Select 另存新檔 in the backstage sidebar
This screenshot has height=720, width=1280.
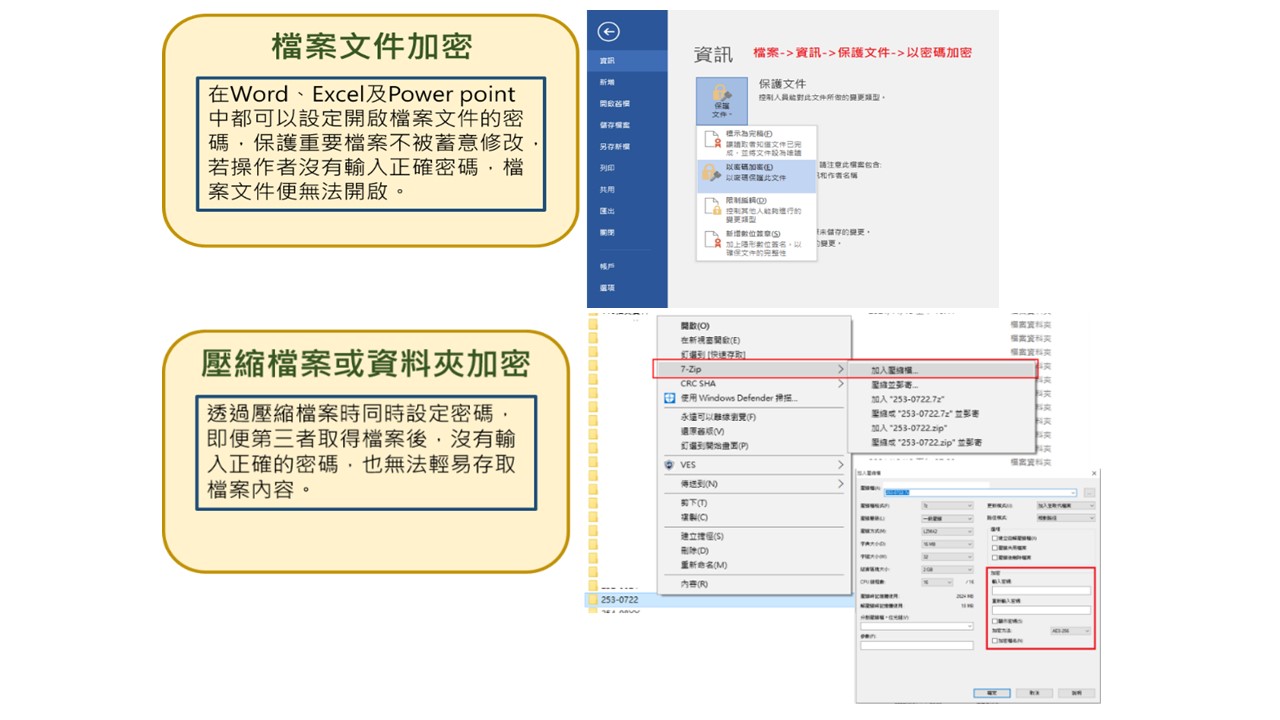[x=627, y=147]
